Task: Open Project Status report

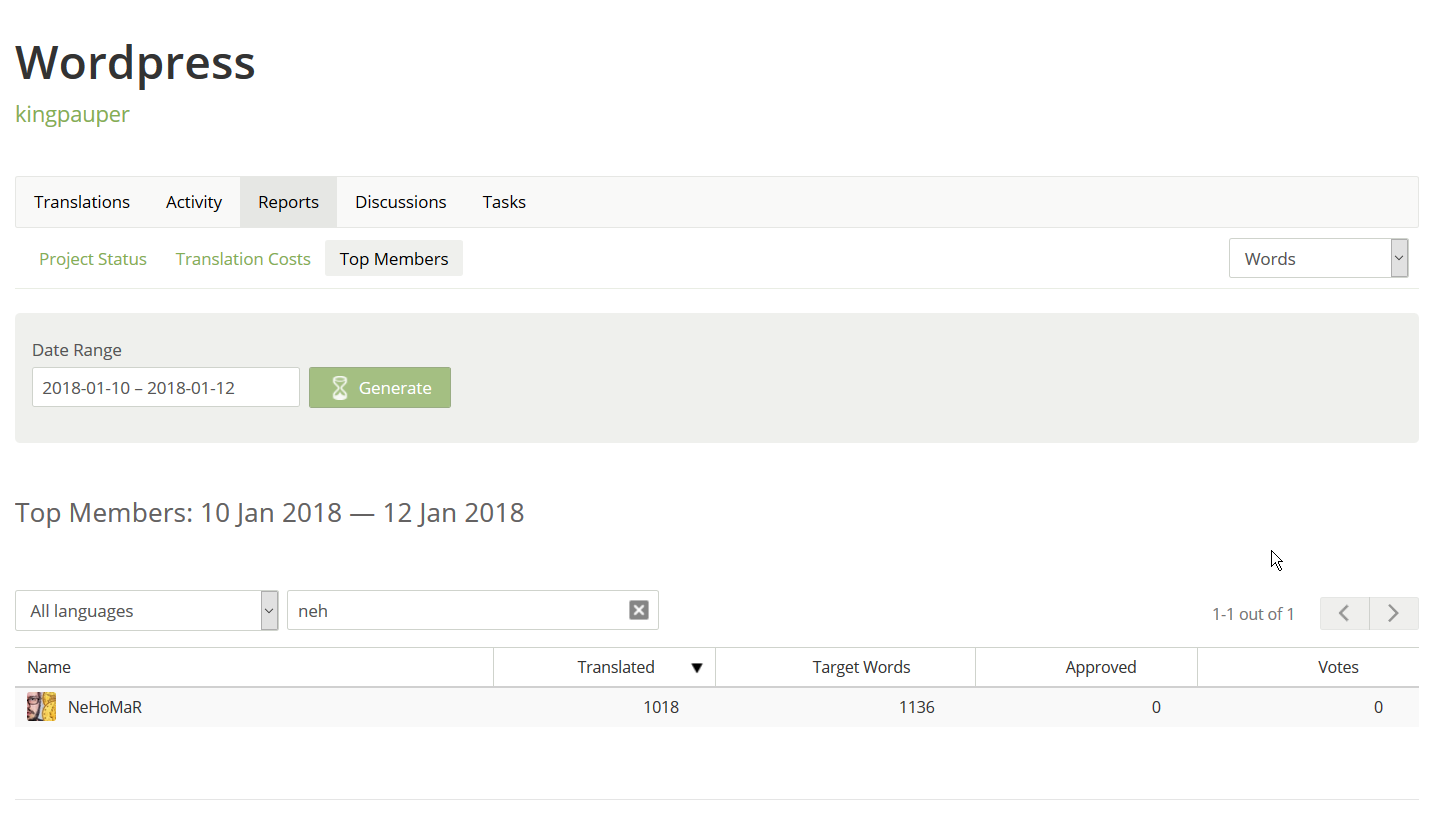Action: pos(93,259)
